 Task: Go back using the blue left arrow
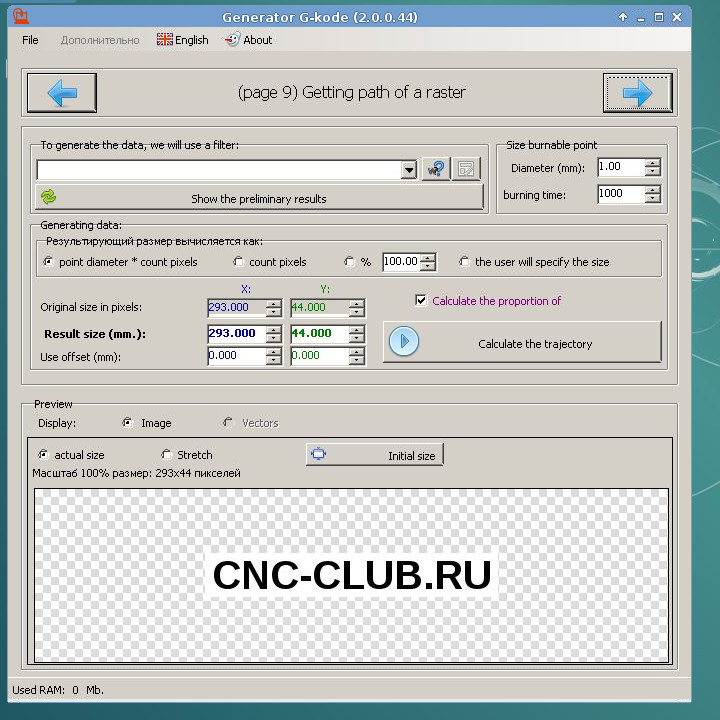pos(62,93)
